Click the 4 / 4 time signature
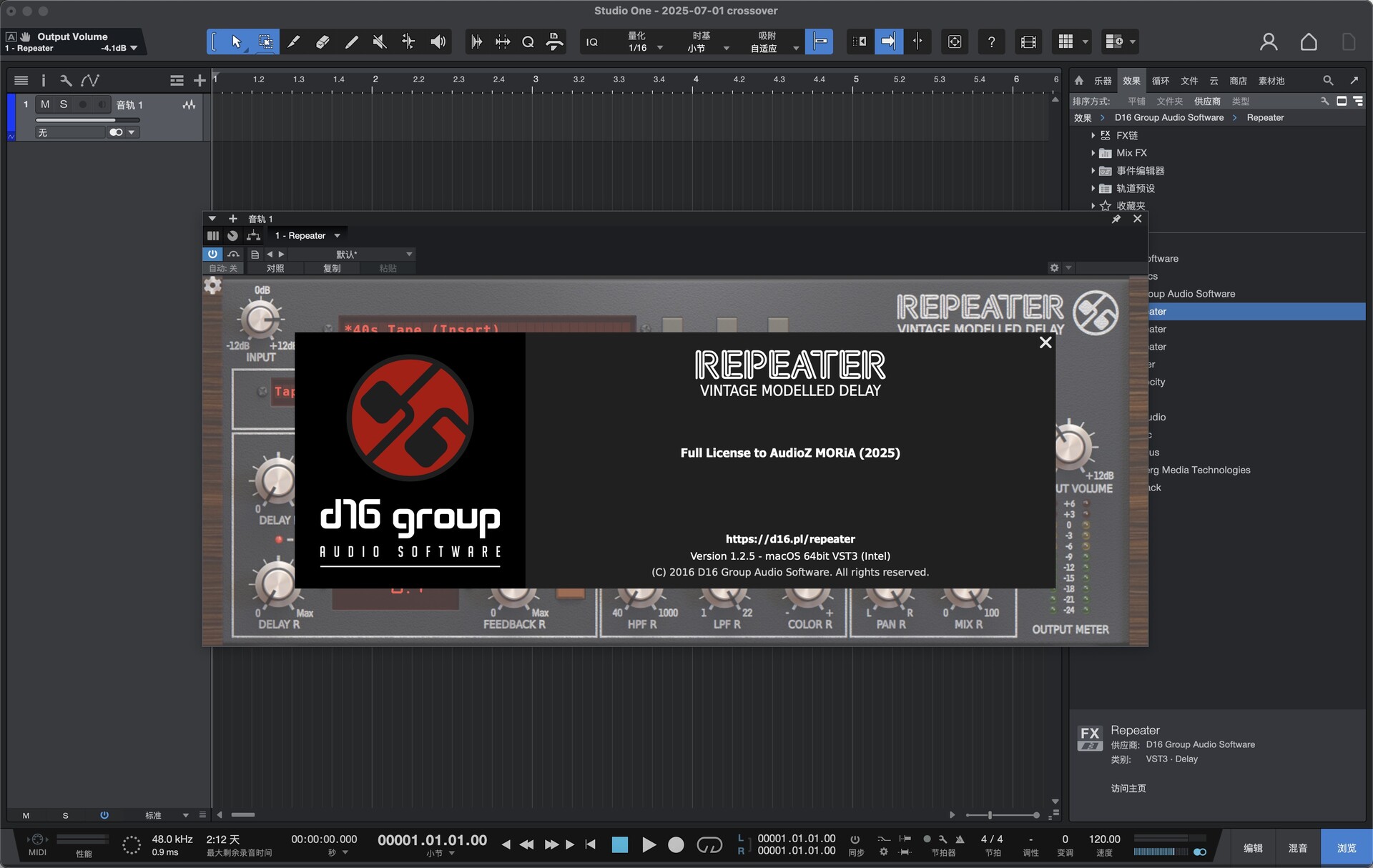1373x868 pixels. [992, 839]
